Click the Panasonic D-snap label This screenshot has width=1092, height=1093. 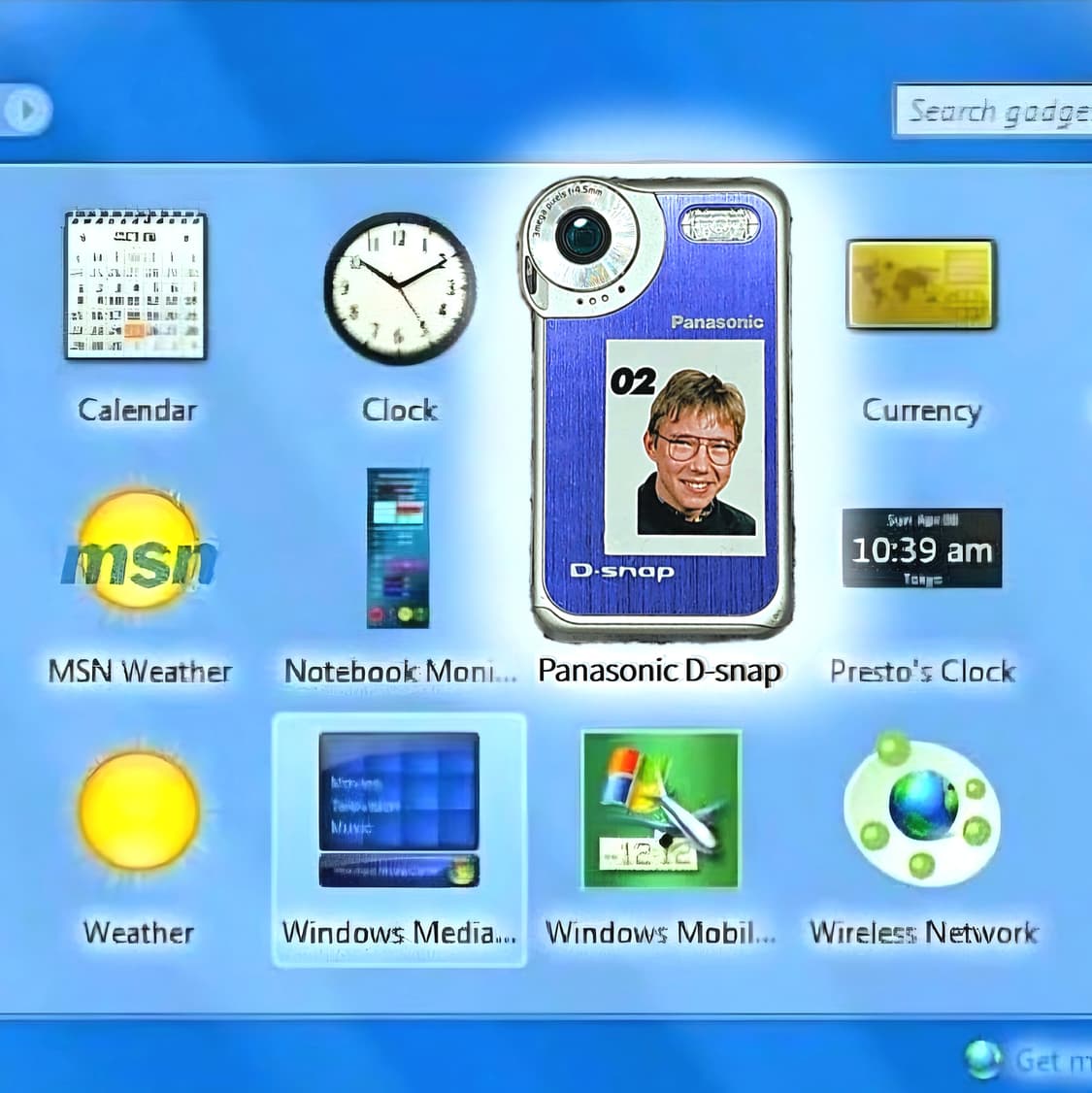660,672
